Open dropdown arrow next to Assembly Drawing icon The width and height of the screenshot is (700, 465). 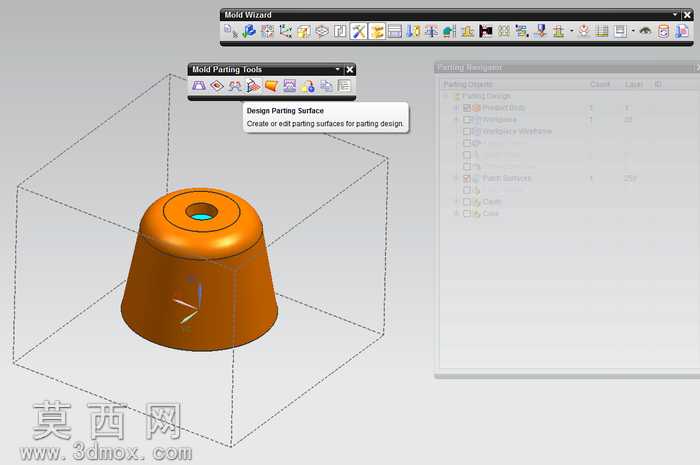pyautogui.click(x=633, y=31)
